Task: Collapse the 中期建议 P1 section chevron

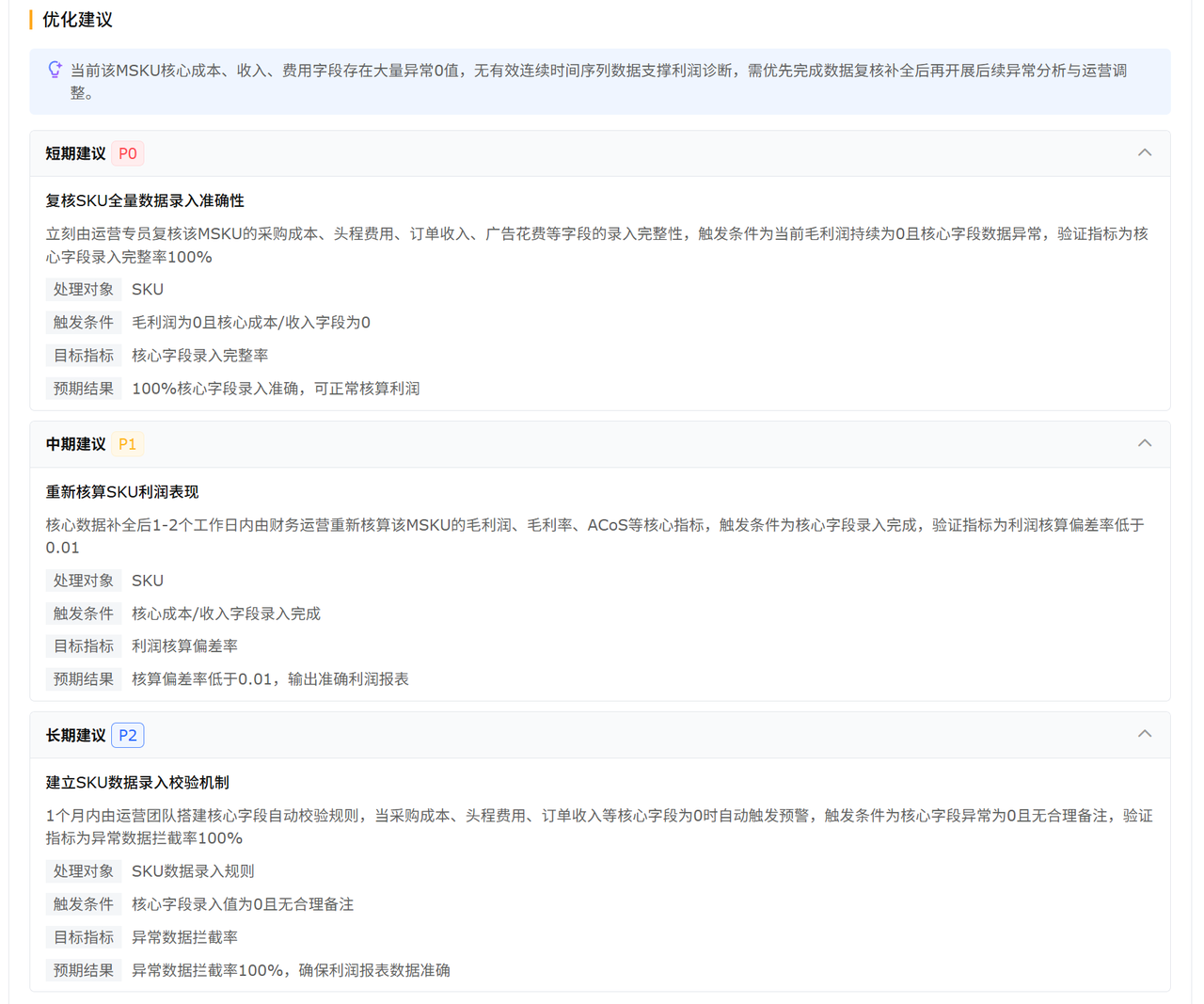Action: coord(1145,443)
